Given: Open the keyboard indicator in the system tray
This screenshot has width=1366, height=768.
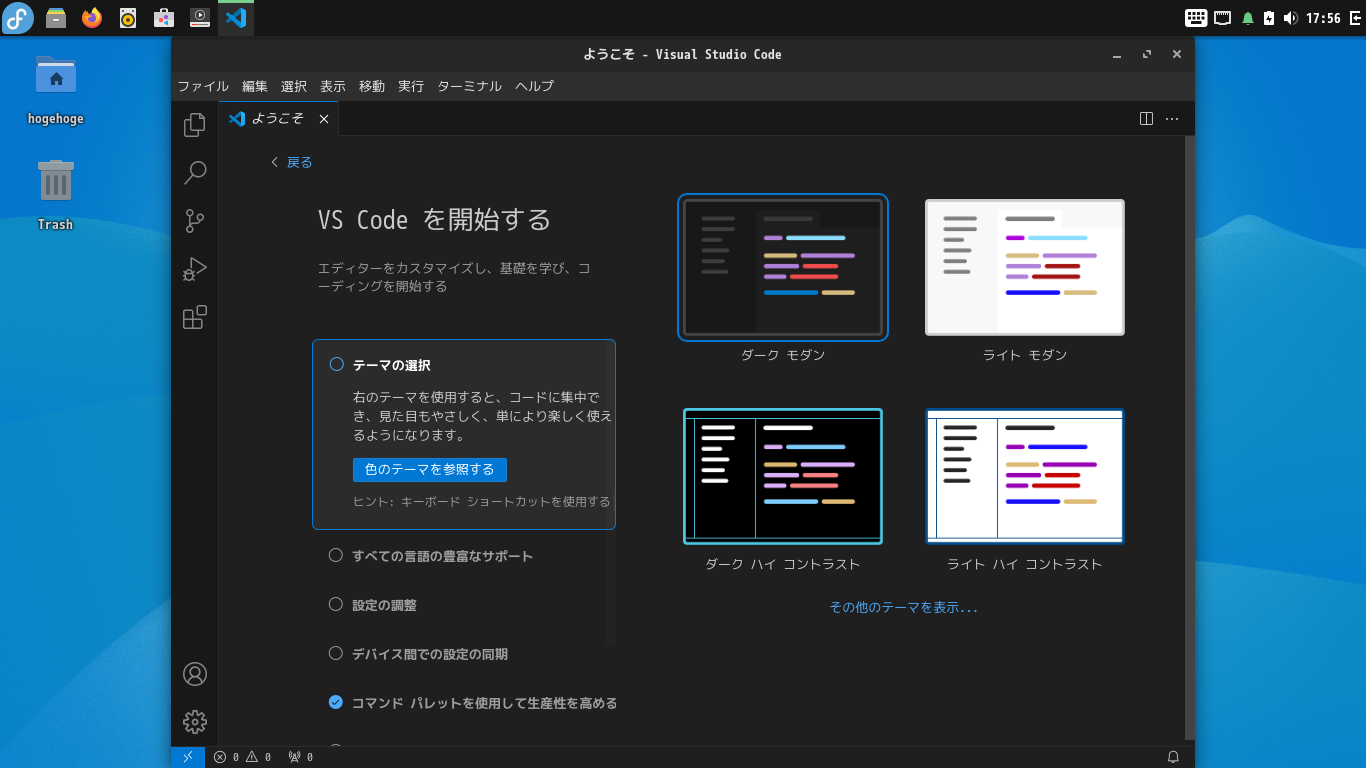Looking at the screenshot, I should click(1196, 18).
